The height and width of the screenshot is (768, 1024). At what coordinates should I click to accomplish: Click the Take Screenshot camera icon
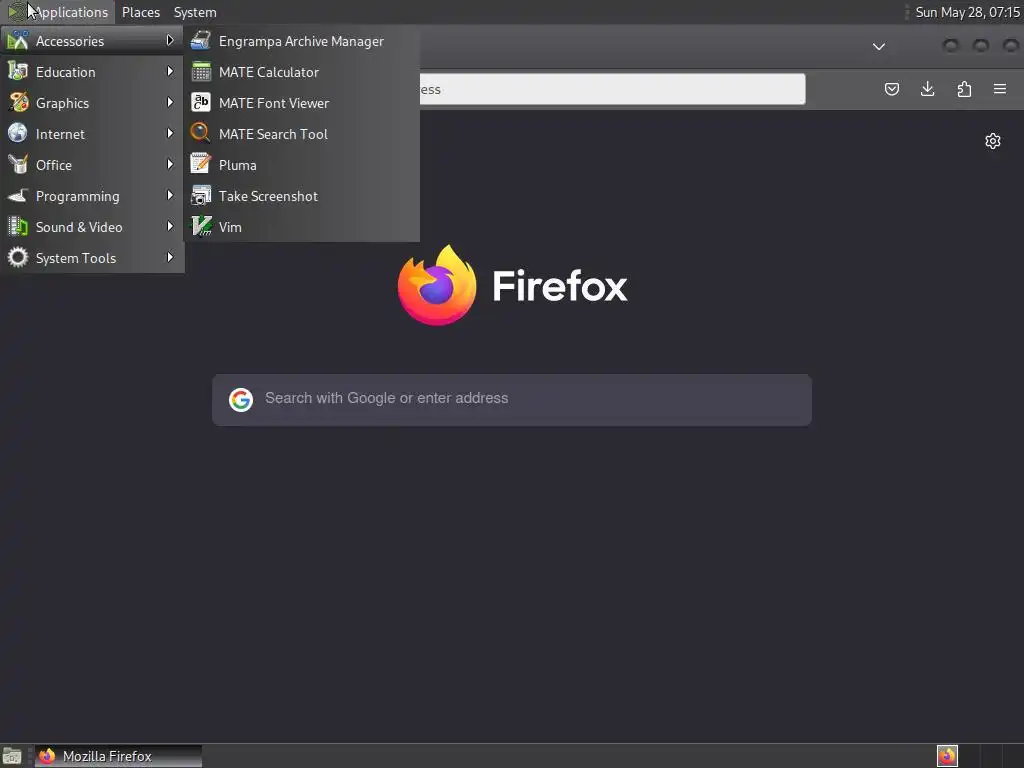coord(200,195)
